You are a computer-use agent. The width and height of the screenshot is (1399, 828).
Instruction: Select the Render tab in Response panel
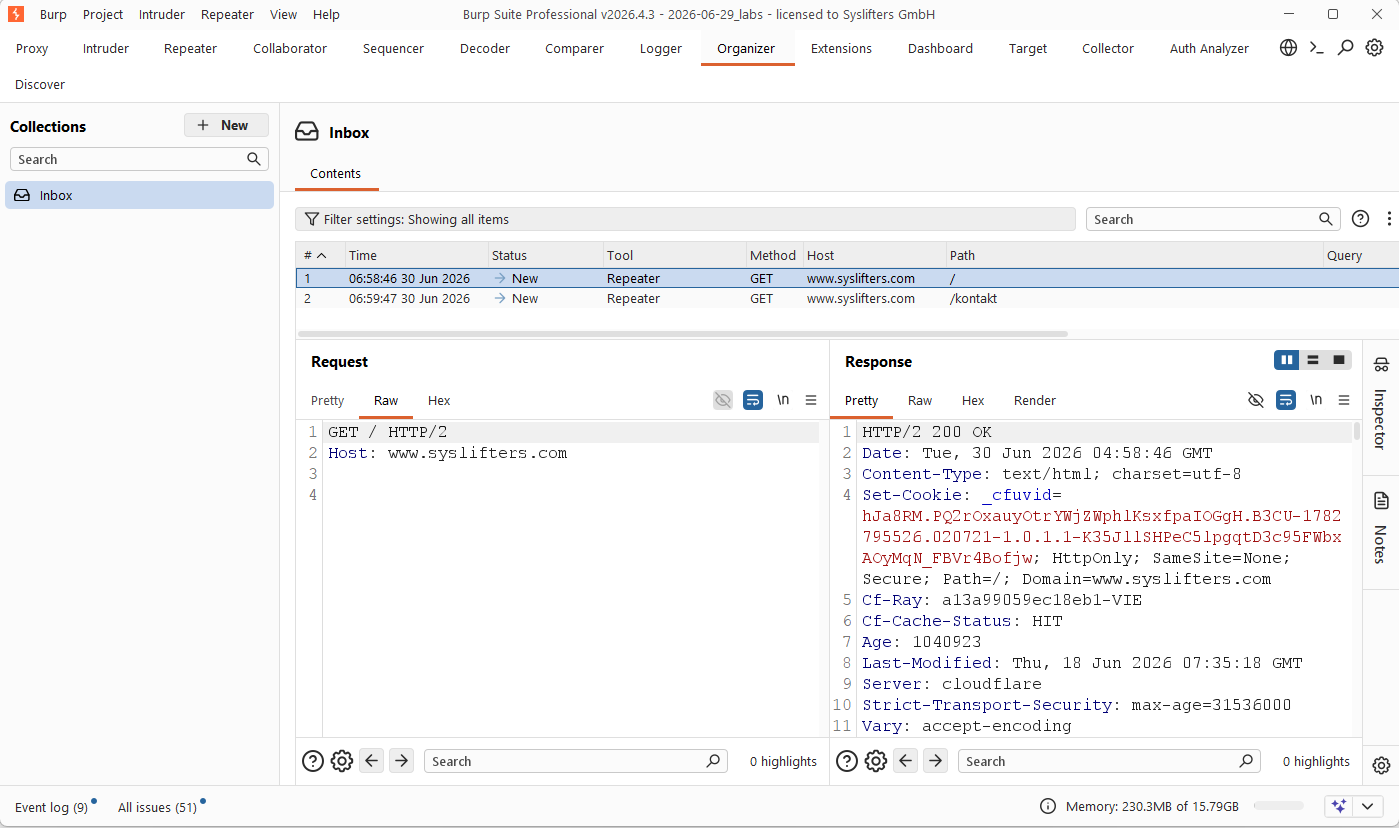tap(1035, 400)
